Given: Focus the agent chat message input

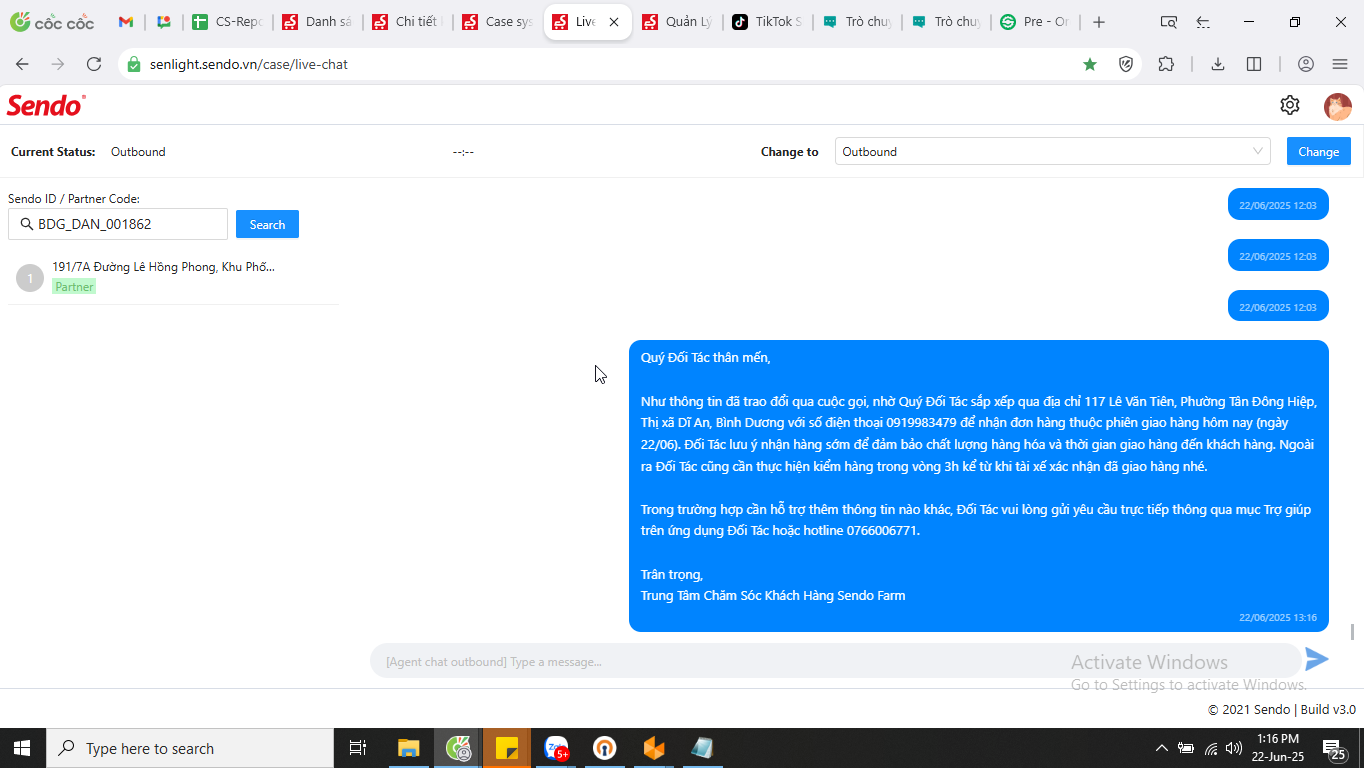Looking at the screenshot, I should coord(835,661).
